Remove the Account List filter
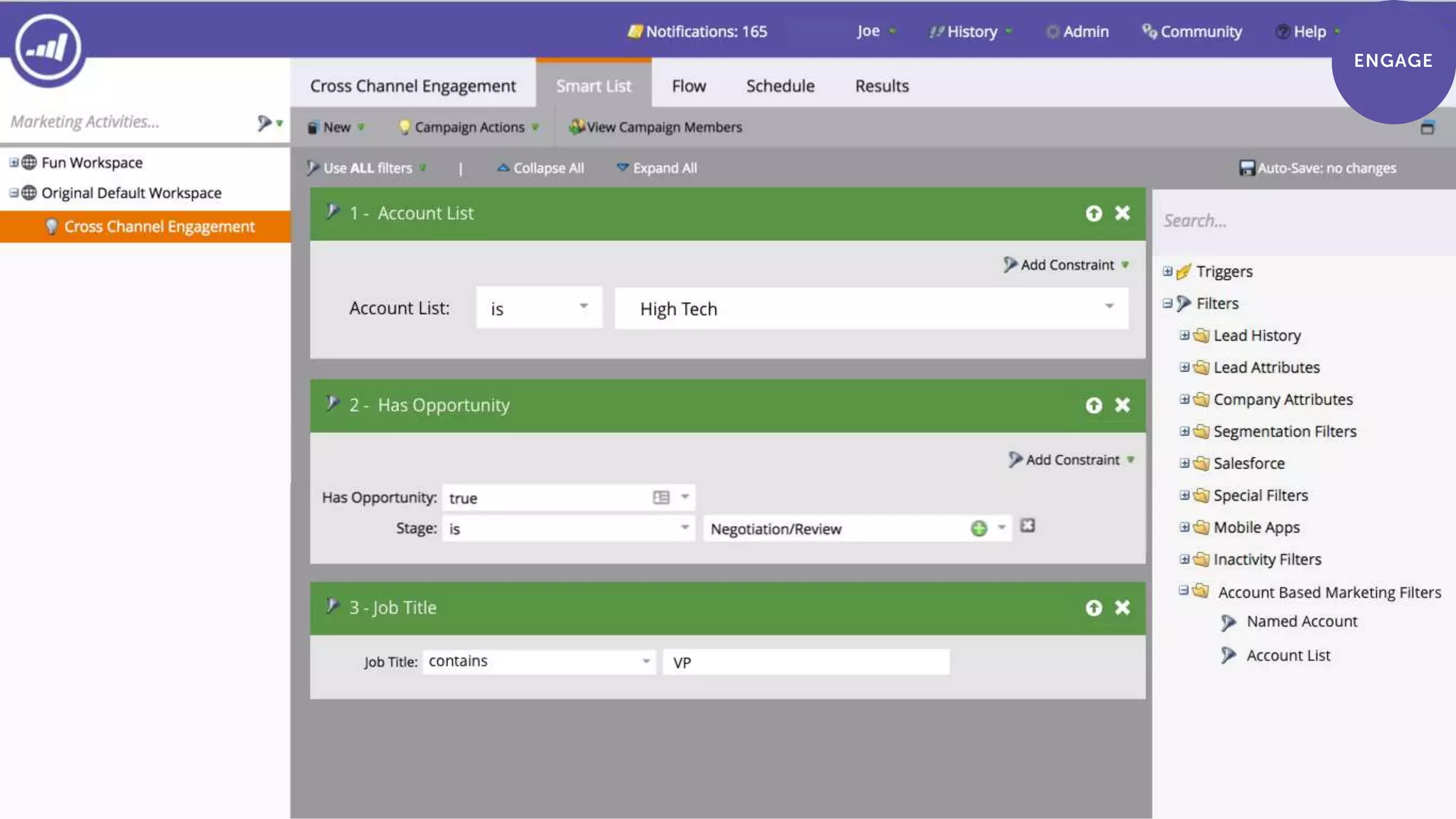1456x819 pixels. coord(1122,213)
